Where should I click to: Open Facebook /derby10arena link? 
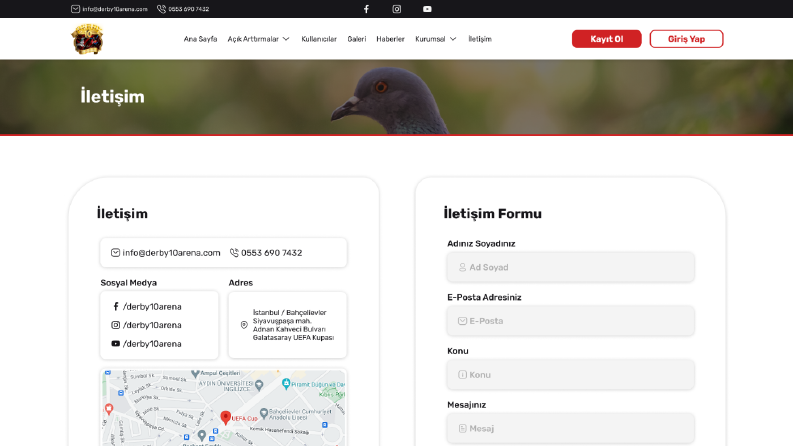(x=152, y=306)
